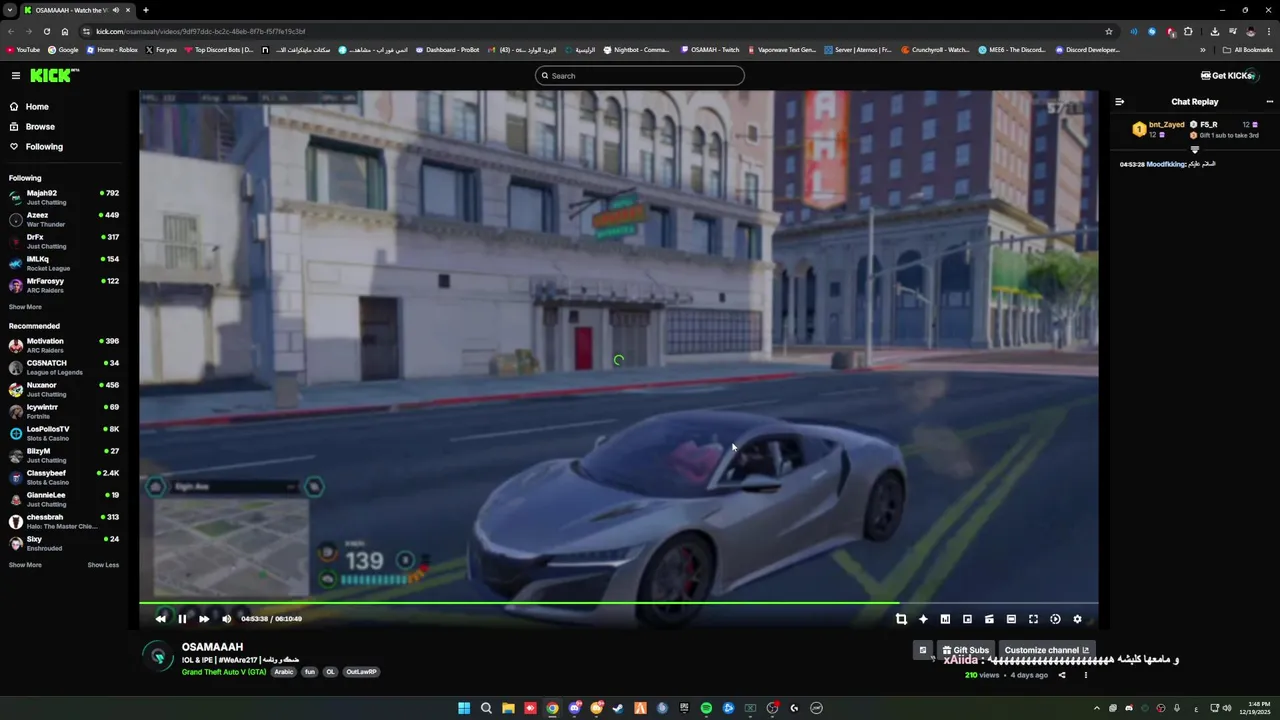Click the clip/crop icon in player
Viewport: 1280px width, 720px height.
tap(901, 619)
